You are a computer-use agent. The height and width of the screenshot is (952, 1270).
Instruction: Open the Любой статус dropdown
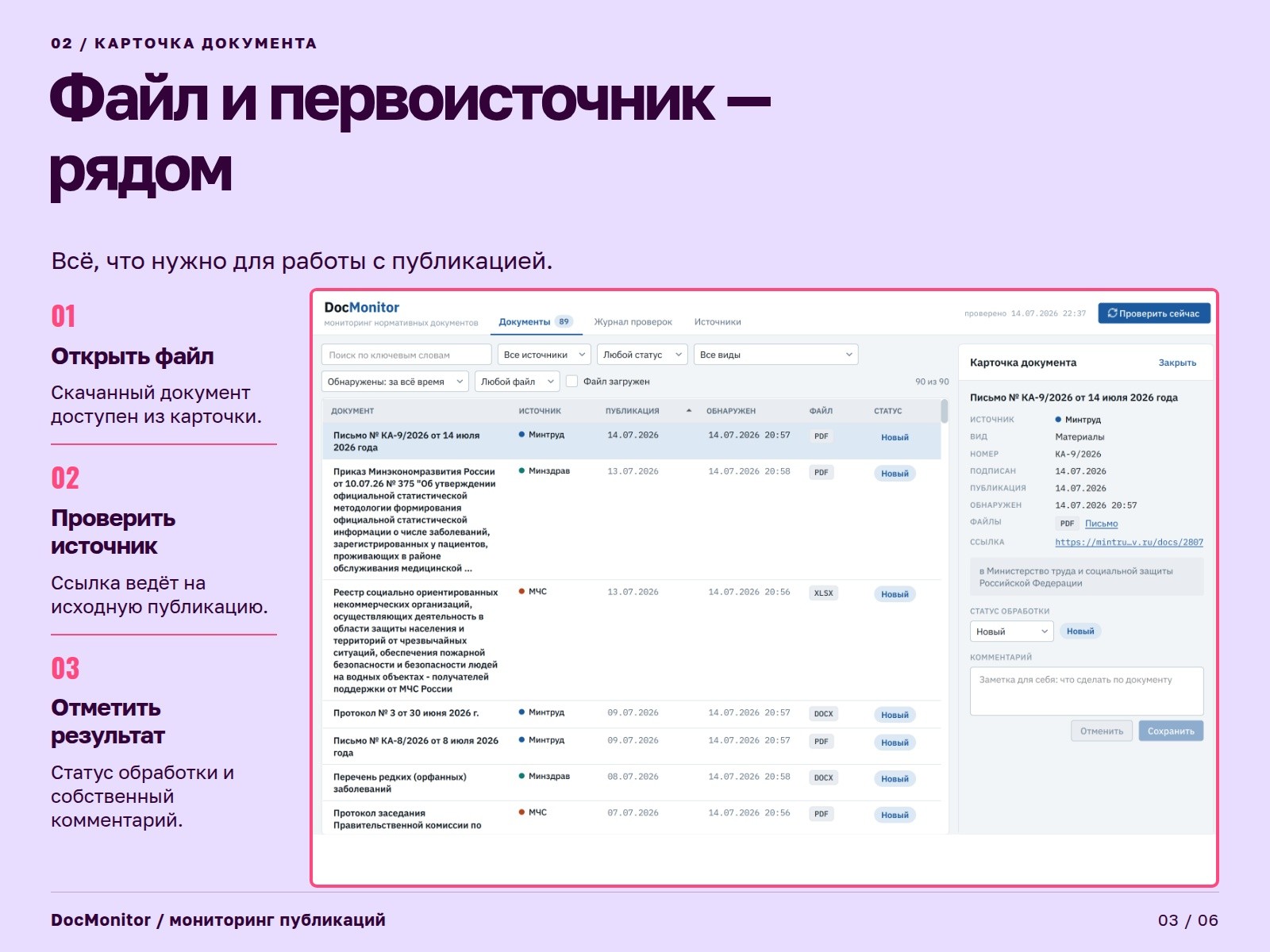click(642, 355)
